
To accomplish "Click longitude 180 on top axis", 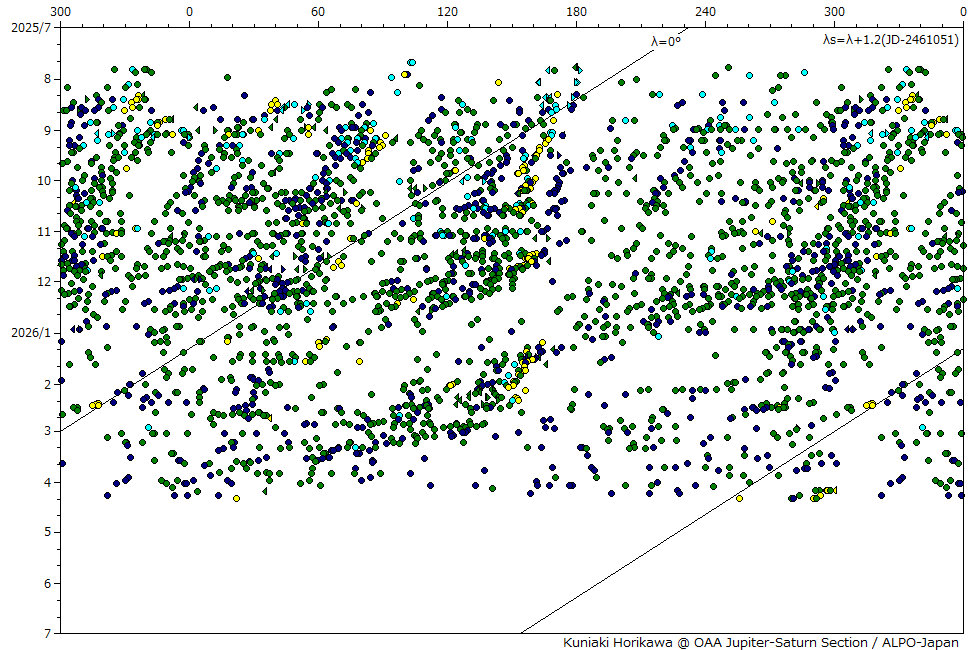I will (576, 11).
